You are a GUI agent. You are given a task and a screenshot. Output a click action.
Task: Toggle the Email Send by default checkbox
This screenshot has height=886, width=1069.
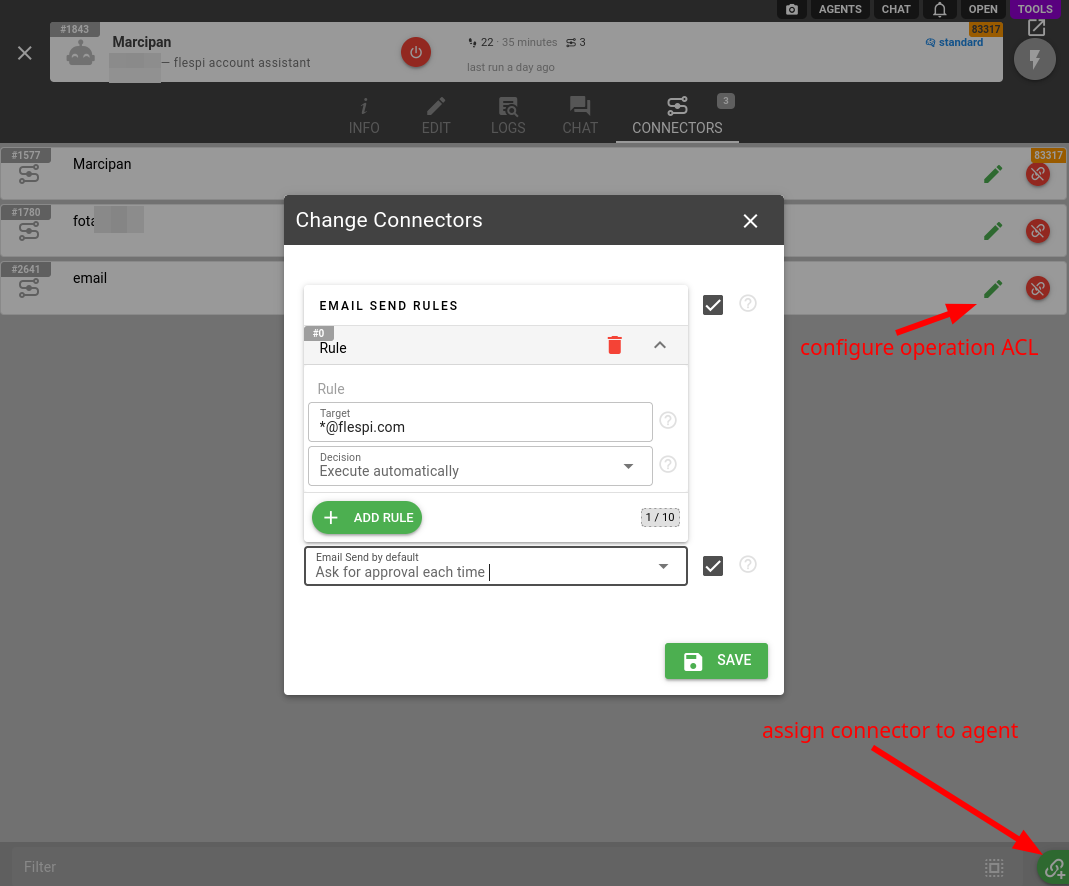click(713, 566)
